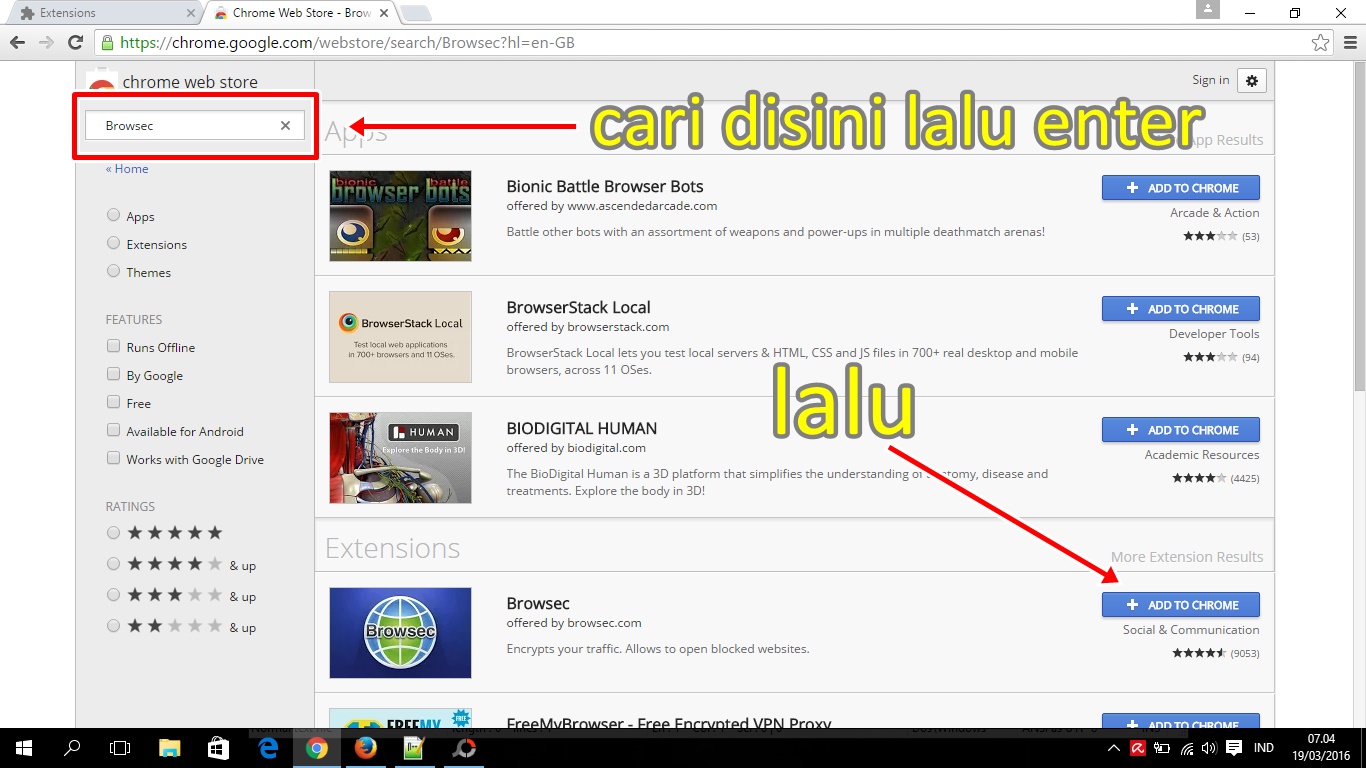This screenshot has height=768, width=1366.
Task: Open the Wi-Fi network tray icon
Action: [1187, 748]
